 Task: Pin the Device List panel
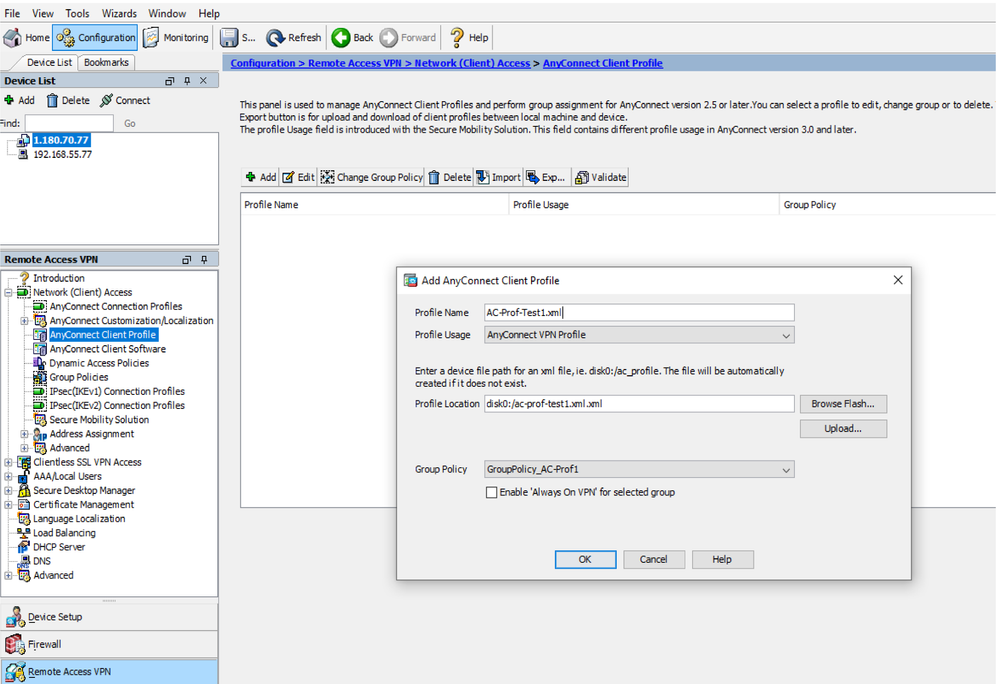pos(187,81)
